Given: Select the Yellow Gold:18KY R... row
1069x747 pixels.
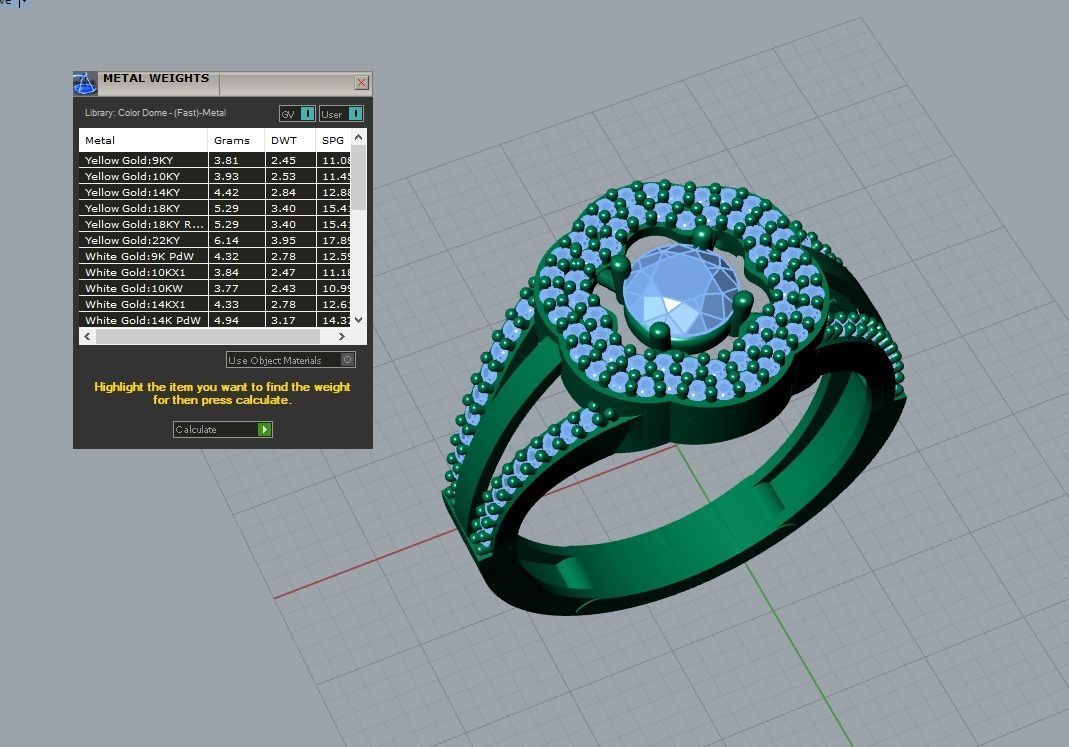Looking at the screenshot, I should (215, 224).
